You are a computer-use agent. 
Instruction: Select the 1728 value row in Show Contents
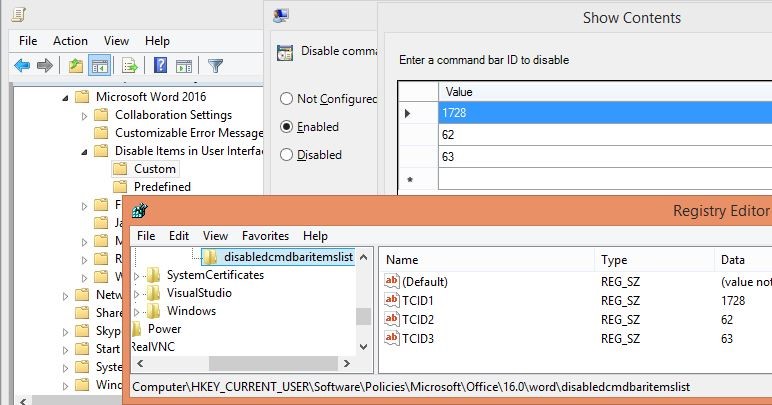pyautogui.click(x=605, y=113)
